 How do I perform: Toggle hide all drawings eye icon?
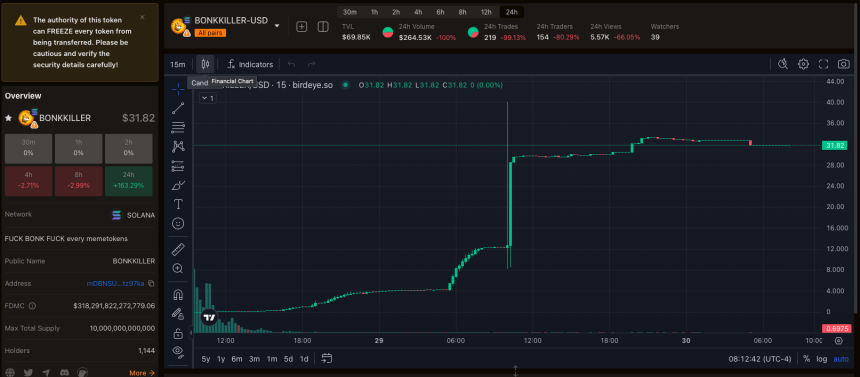point(178,350)
